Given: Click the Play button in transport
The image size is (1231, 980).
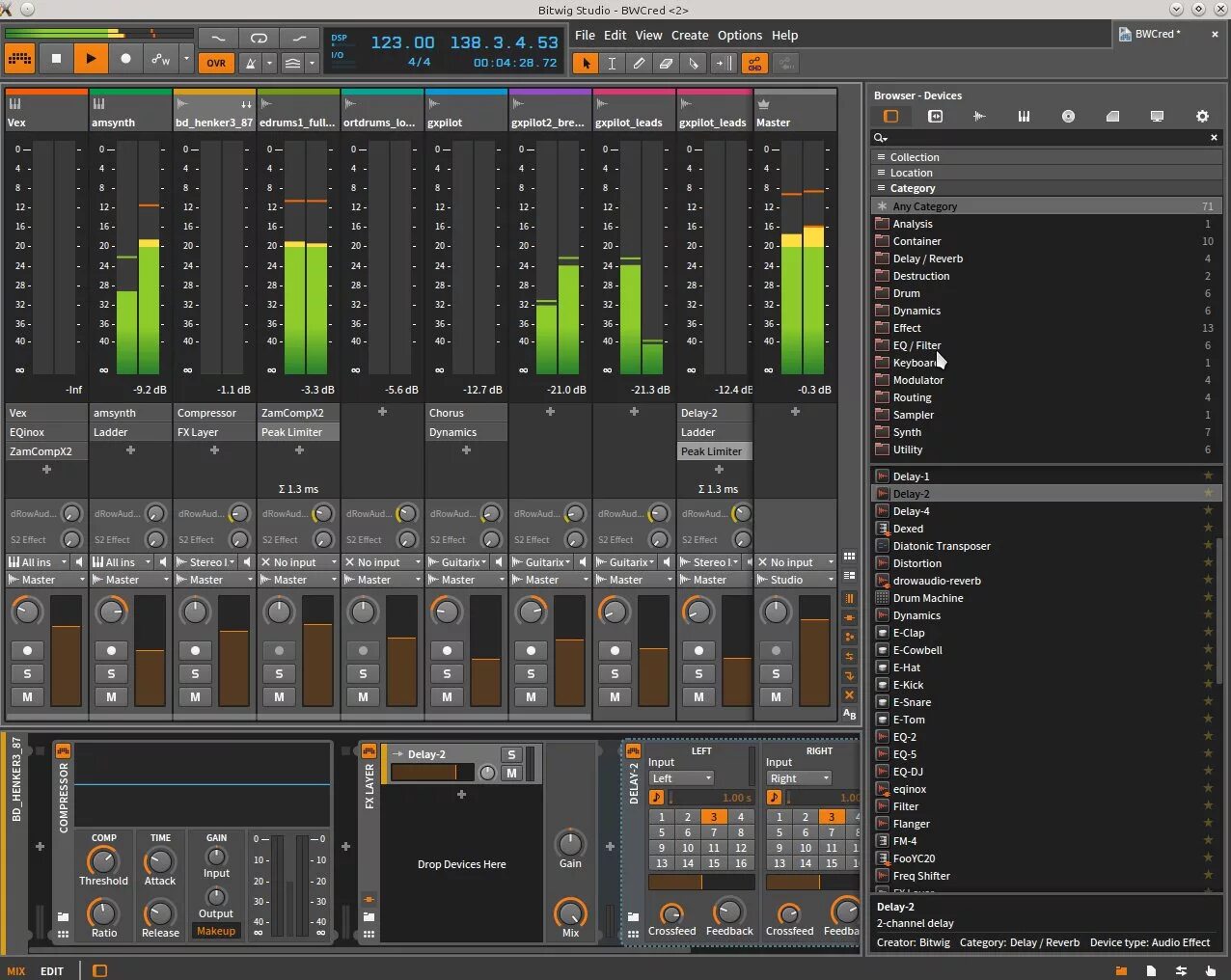Looking at the screenshot, I should pyautogui.click(x=91, y=59).
